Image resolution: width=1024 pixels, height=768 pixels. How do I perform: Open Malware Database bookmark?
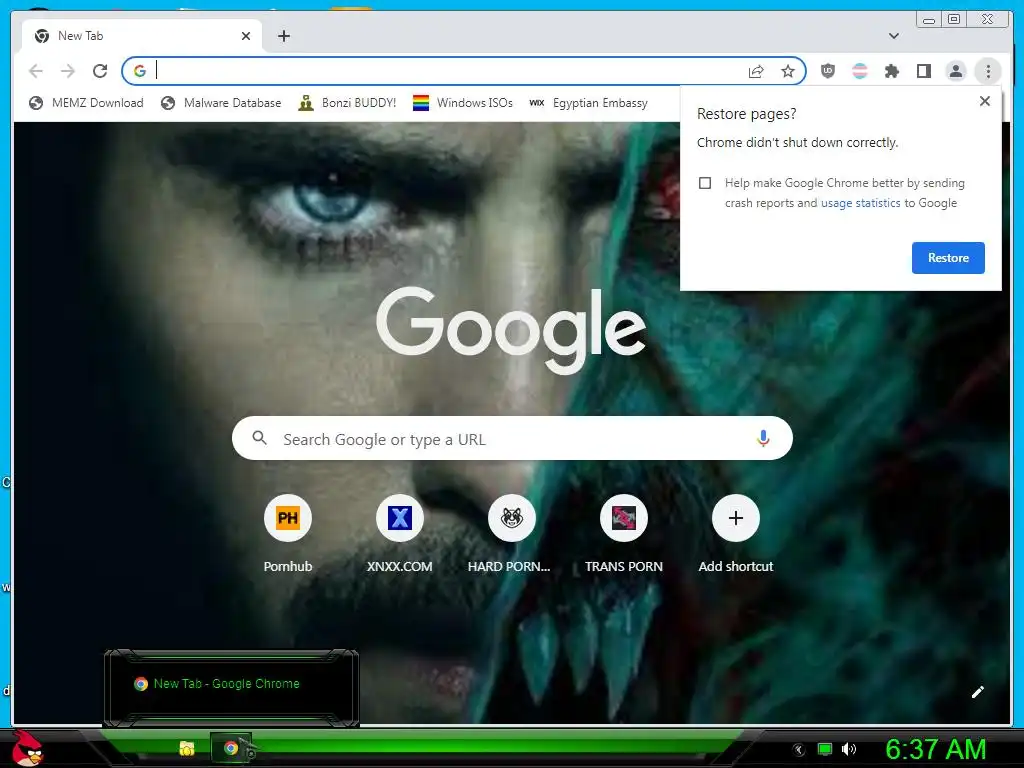click(x=221, y=103)
